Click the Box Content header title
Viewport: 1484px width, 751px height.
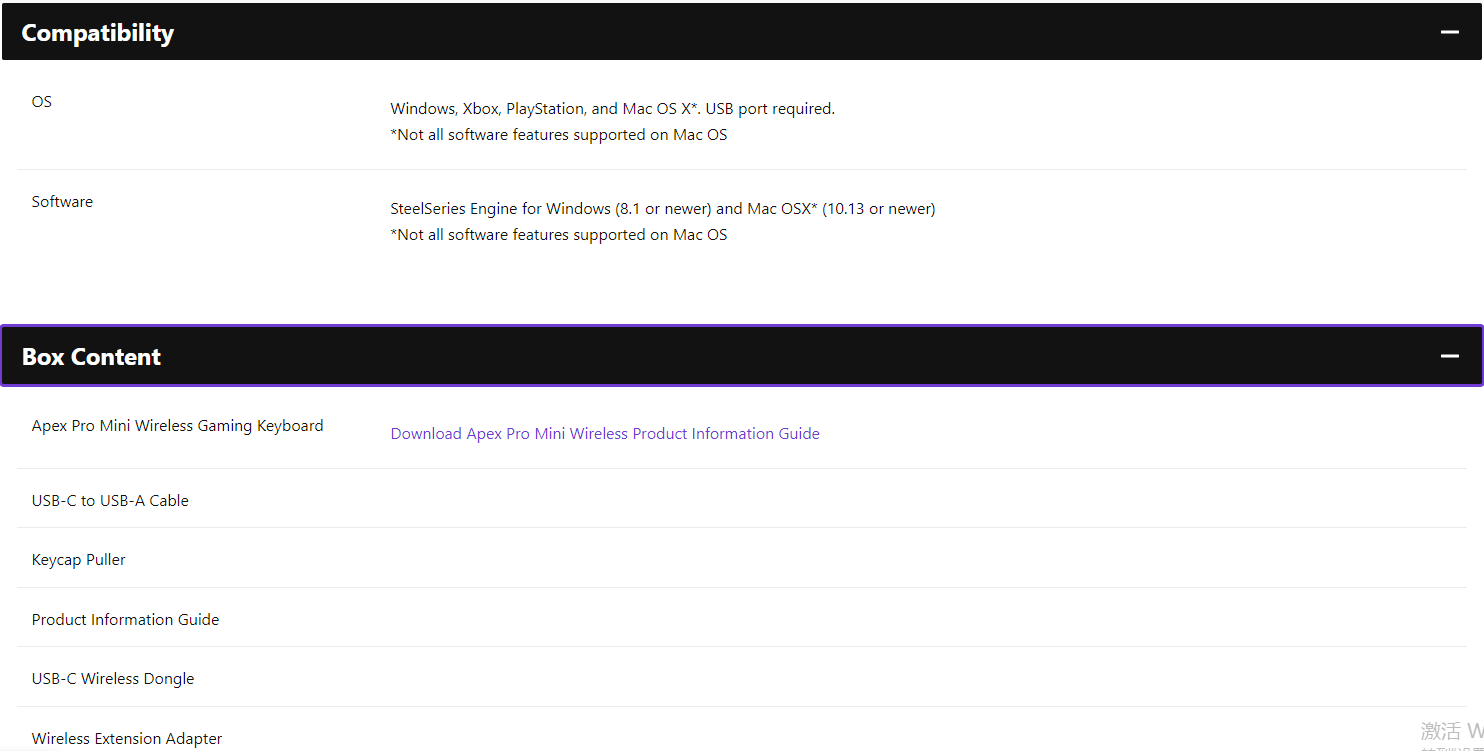tap(91, 357)
